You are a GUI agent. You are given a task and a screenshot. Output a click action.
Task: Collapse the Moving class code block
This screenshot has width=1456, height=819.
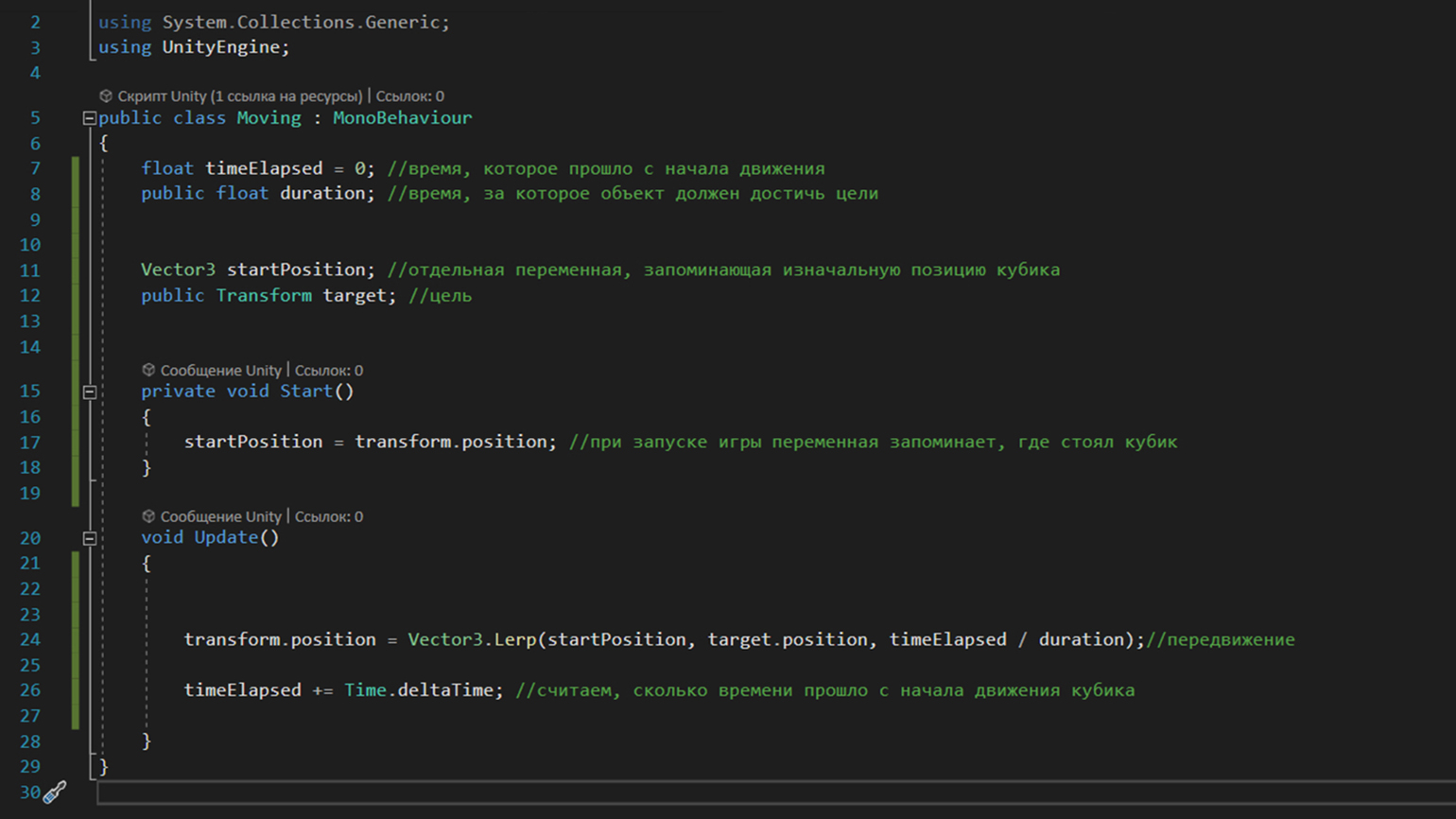[90, 118]
